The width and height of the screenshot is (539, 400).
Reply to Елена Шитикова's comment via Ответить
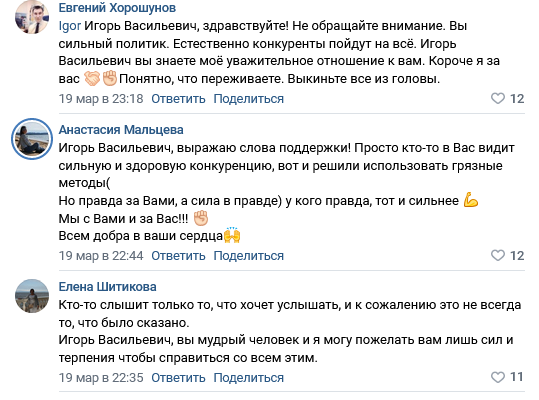coord(178,378)
